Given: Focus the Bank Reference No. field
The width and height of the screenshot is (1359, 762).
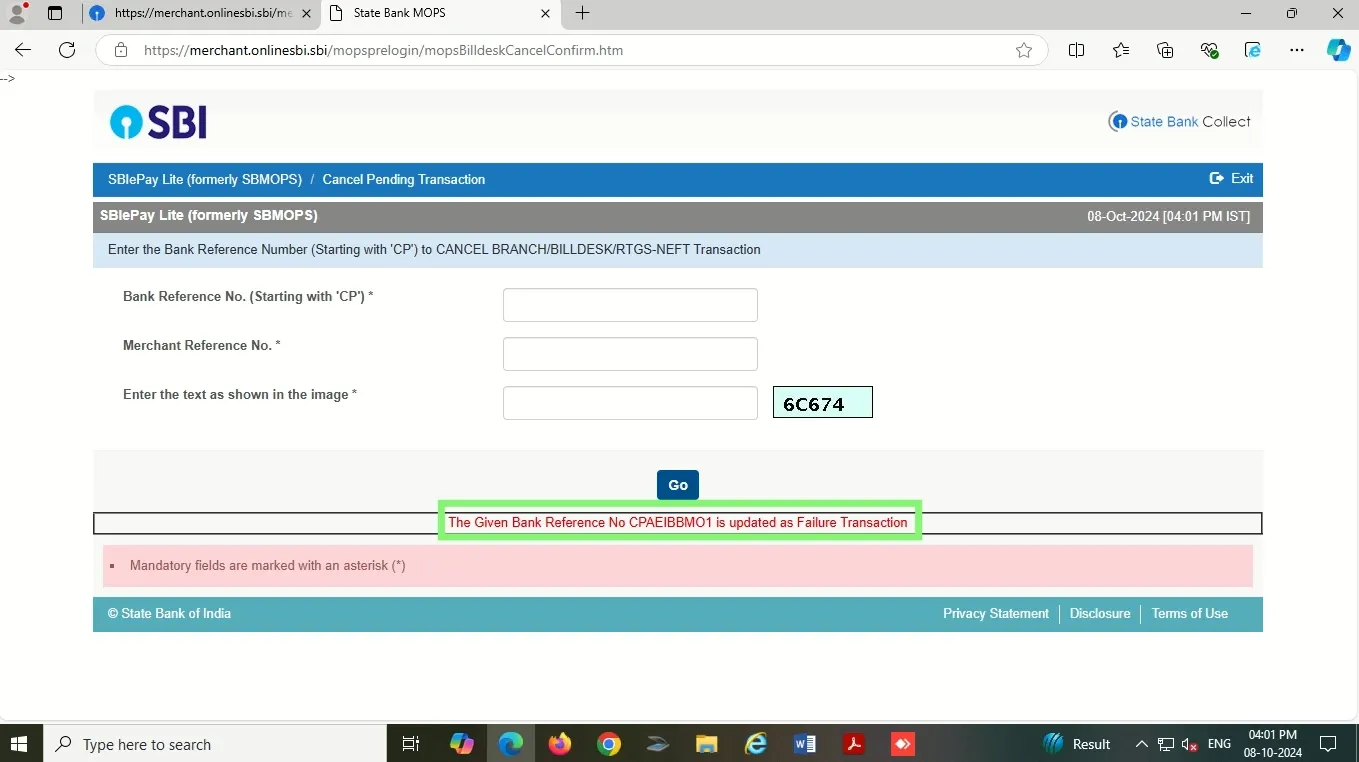Looking at the screenshot, I should click(630, 305).
